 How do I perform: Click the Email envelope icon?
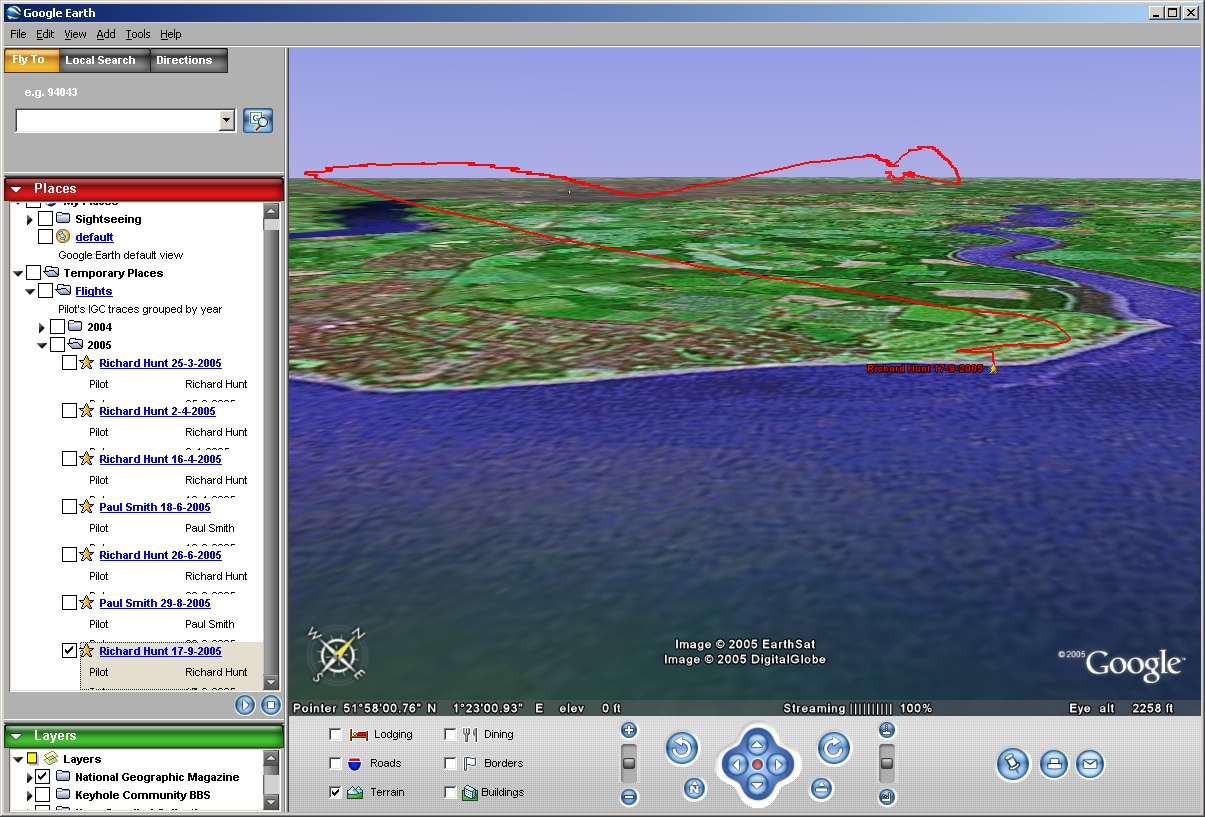1090,765
